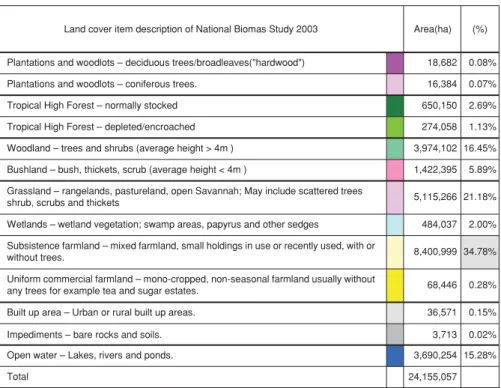501x388 pixels.
Task: Click the 'Area(ha)' column header
Action: (432, 29)
